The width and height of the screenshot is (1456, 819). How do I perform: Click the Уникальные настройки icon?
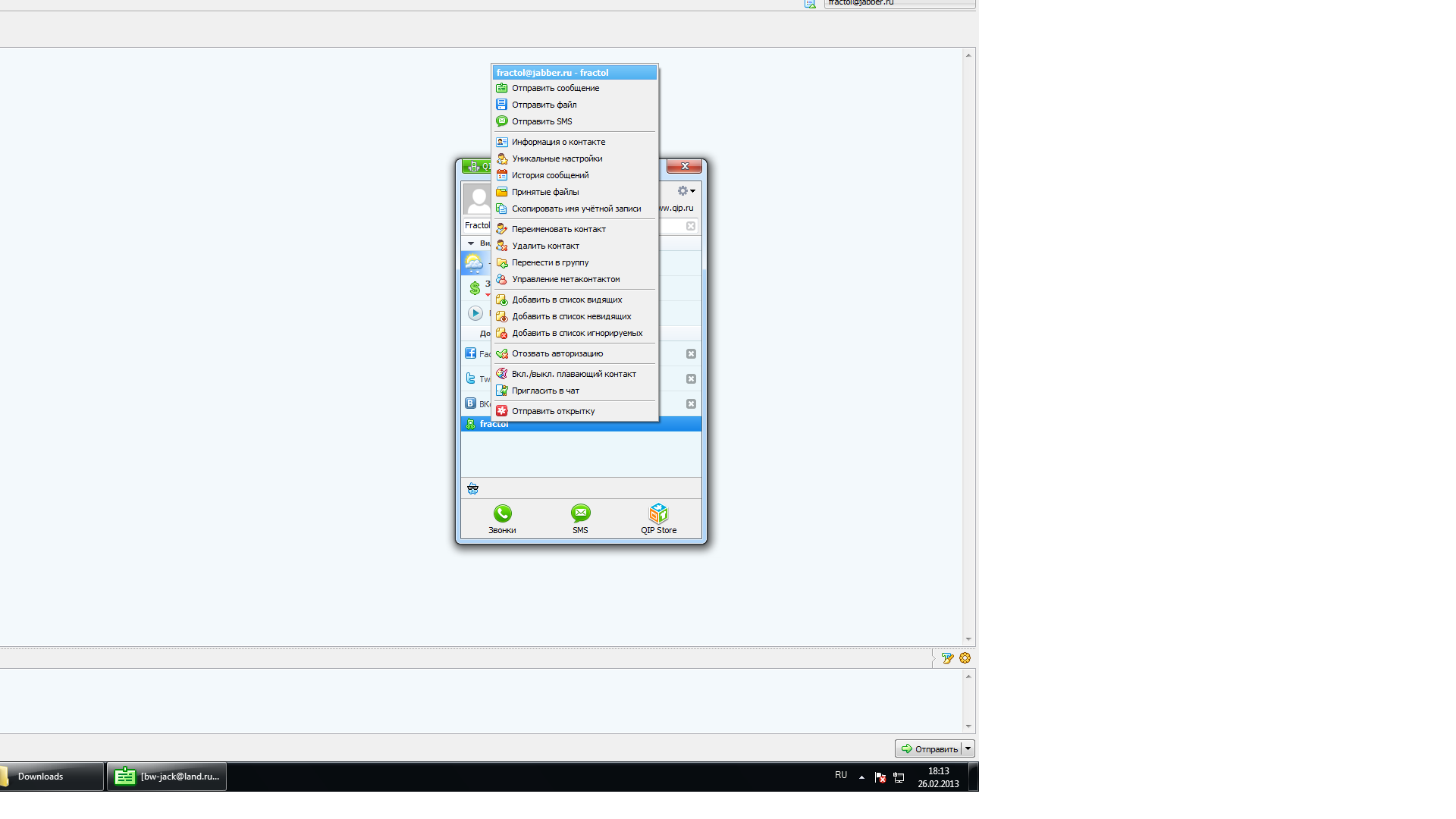pos(501,158)
